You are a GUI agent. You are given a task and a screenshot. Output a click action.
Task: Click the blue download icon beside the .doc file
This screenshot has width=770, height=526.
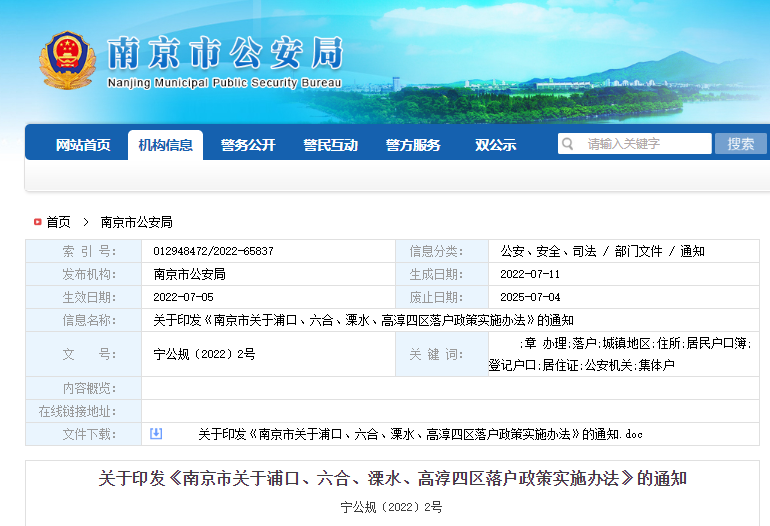156,434
